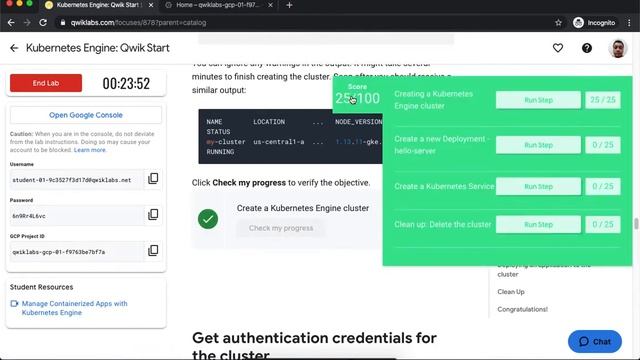Click the page vertical scrollbar thumb
Screen dimensions: 640x360
click(636, 224)
